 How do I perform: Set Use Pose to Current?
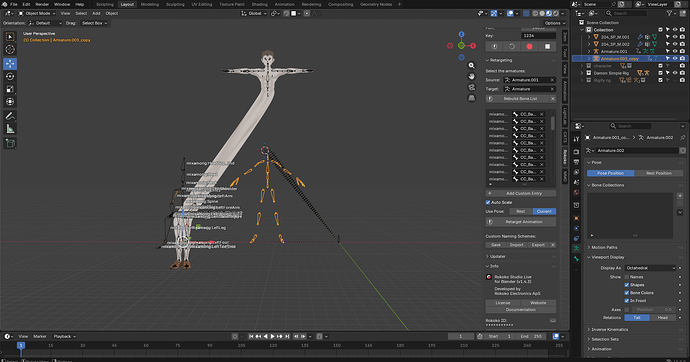point(544,212)
